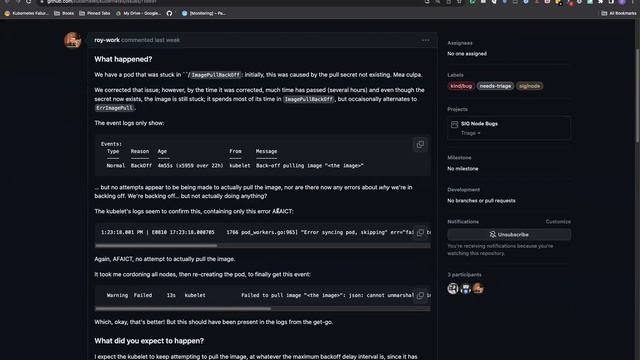Click the 'Message' column header in Events

(x=267, y=151)
